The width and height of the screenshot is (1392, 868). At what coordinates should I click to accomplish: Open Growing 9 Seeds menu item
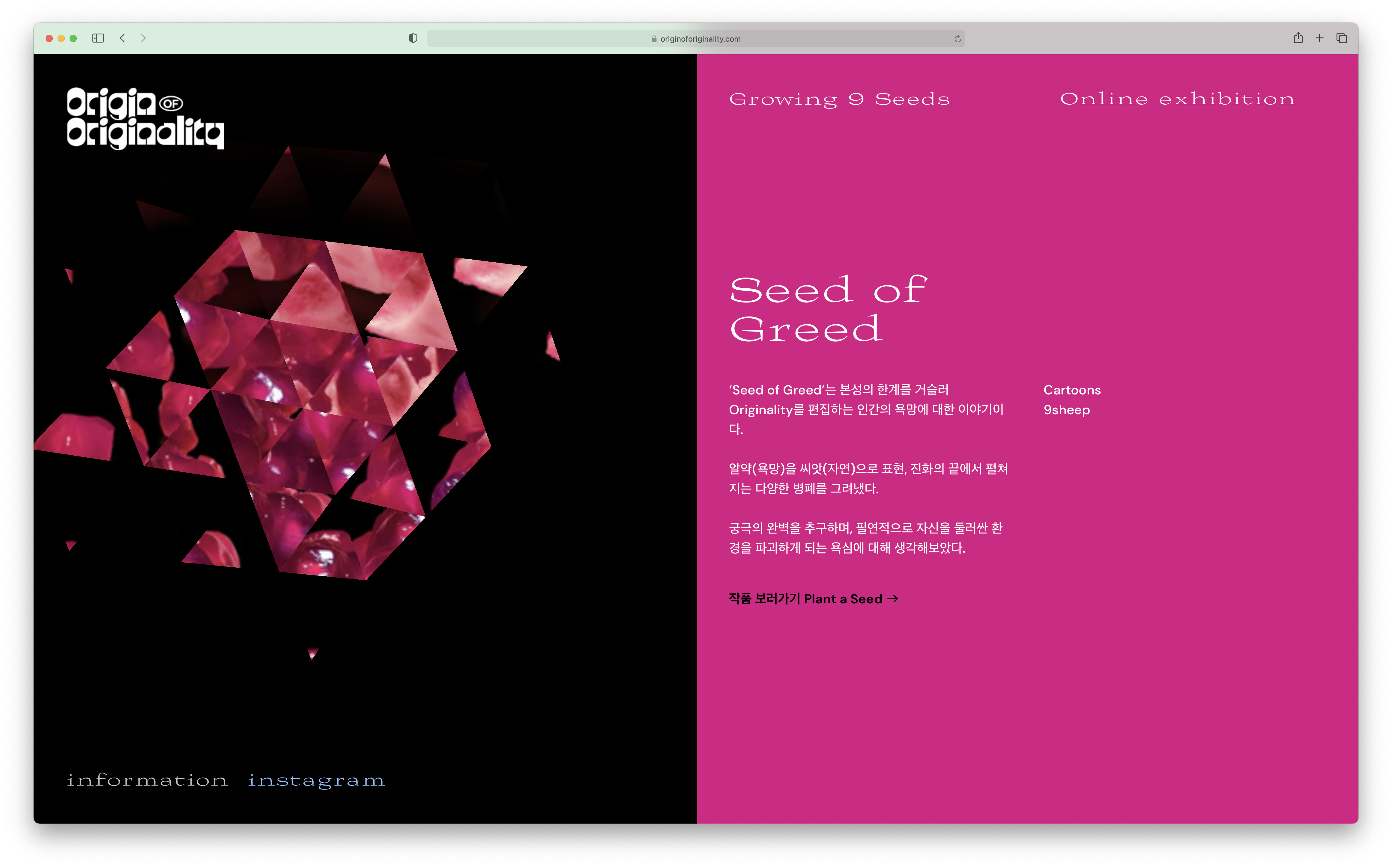(x=839, y=99)
